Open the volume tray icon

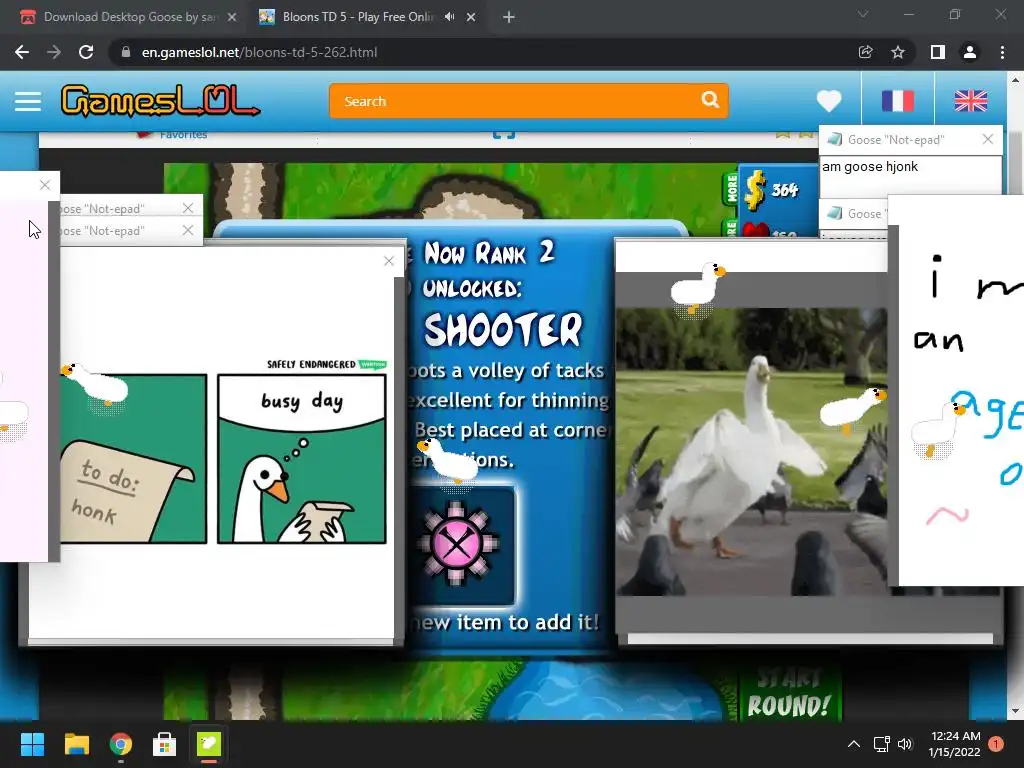click(x=904, y=744)
